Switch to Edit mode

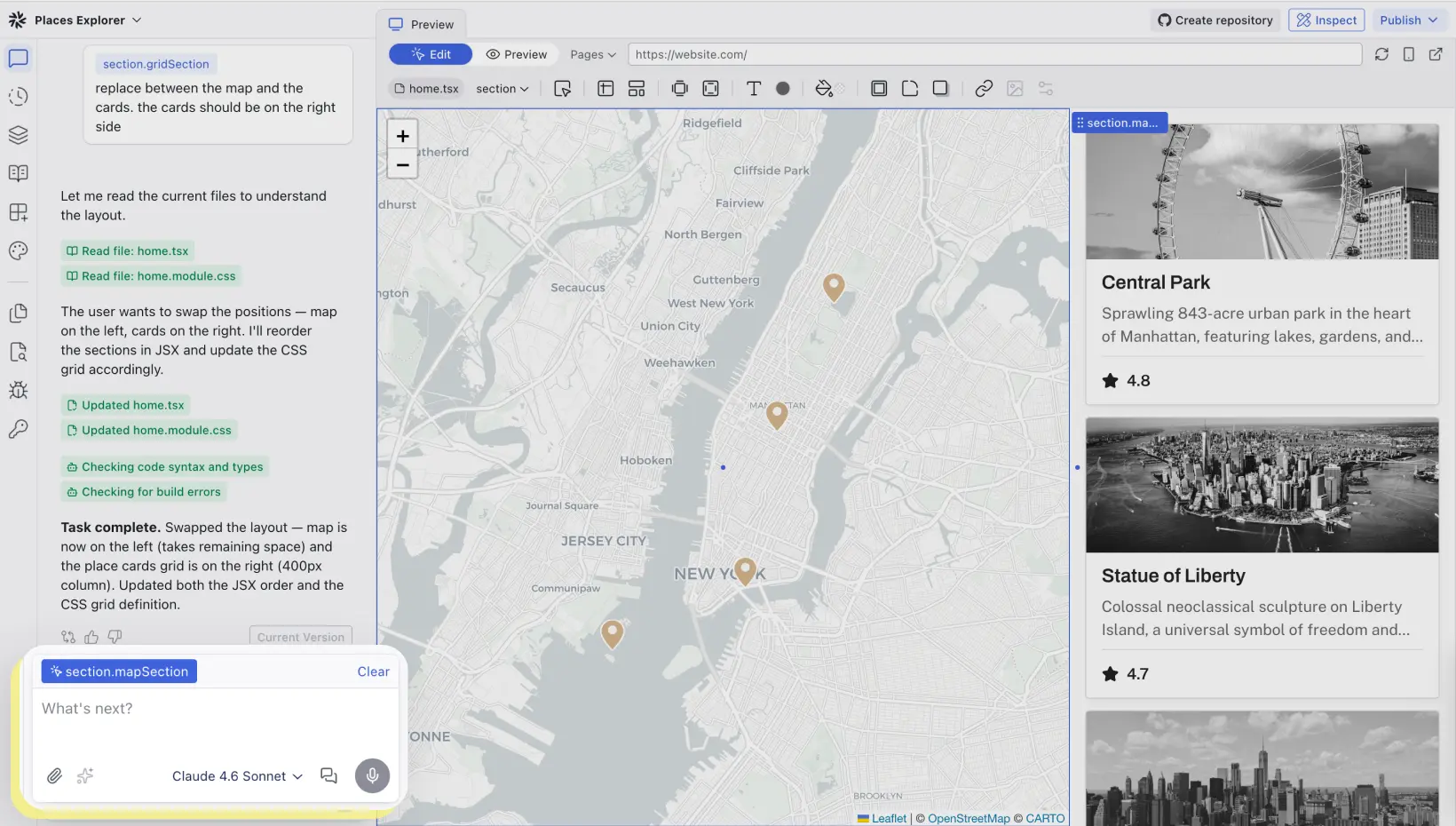tap(431, 54)
